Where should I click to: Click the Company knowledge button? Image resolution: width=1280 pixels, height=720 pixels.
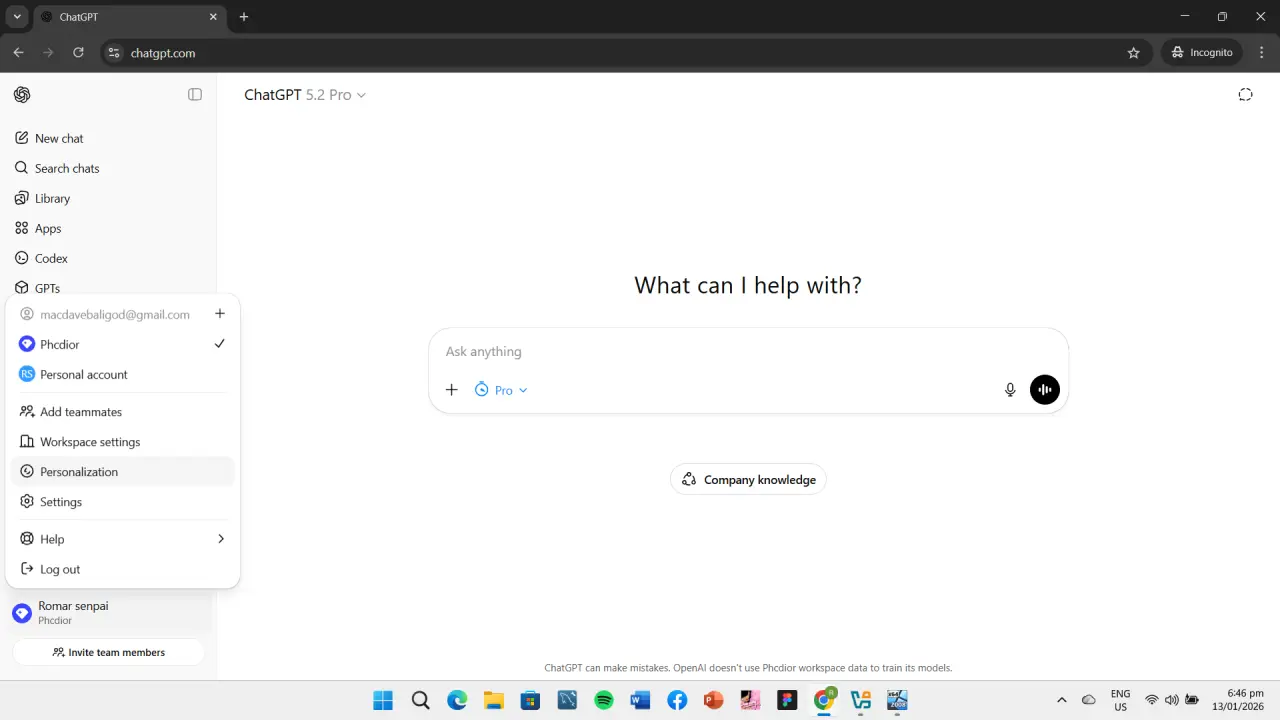[x=748, y=479]
